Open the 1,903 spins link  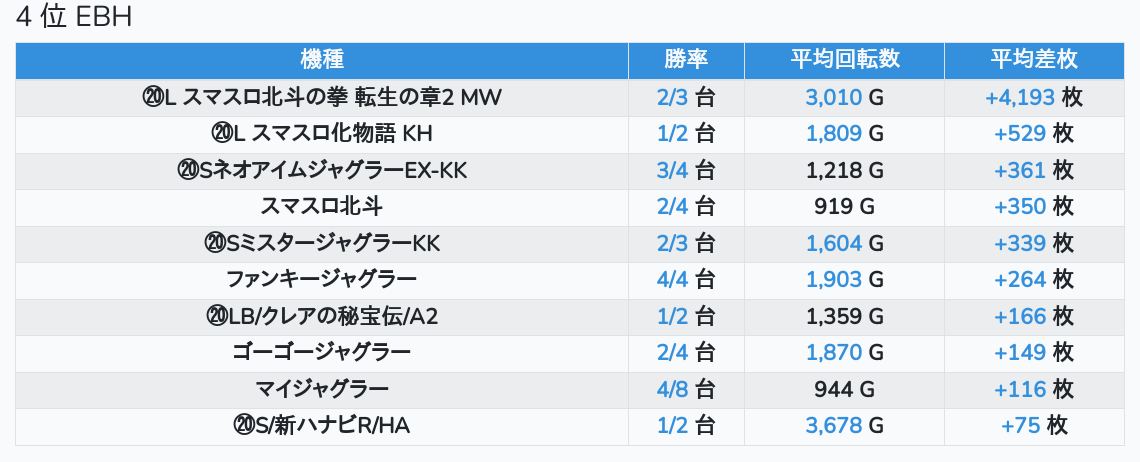[833, 280]
